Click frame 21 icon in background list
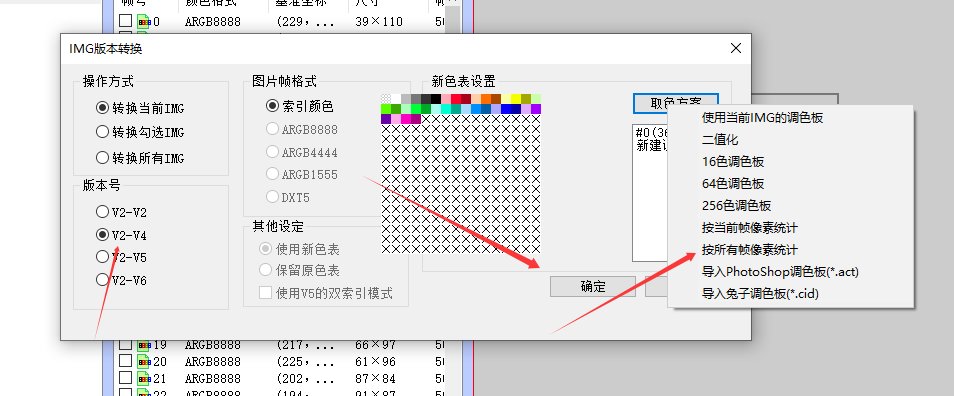This screenshot has width=954, height=396. click(144, 378)
